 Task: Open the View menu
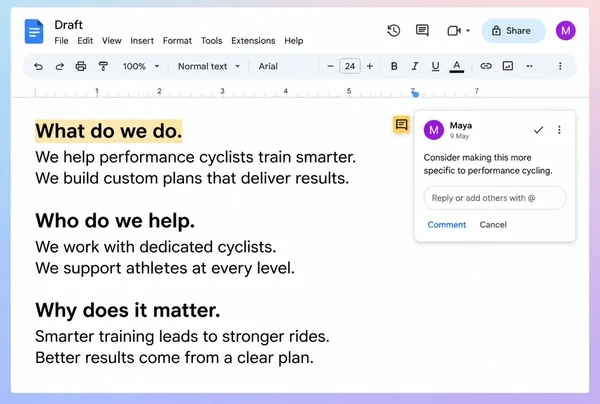click(x=111, y=41)
